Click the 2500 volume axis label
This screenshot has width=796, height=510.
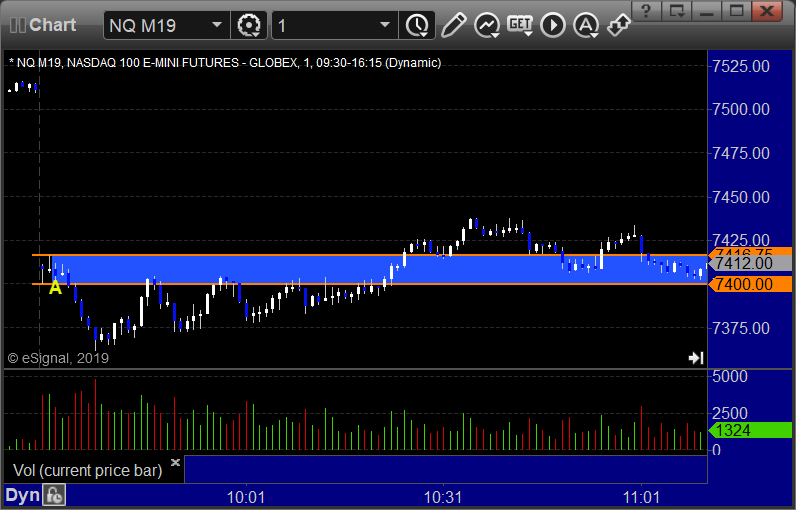click(730, 413)
